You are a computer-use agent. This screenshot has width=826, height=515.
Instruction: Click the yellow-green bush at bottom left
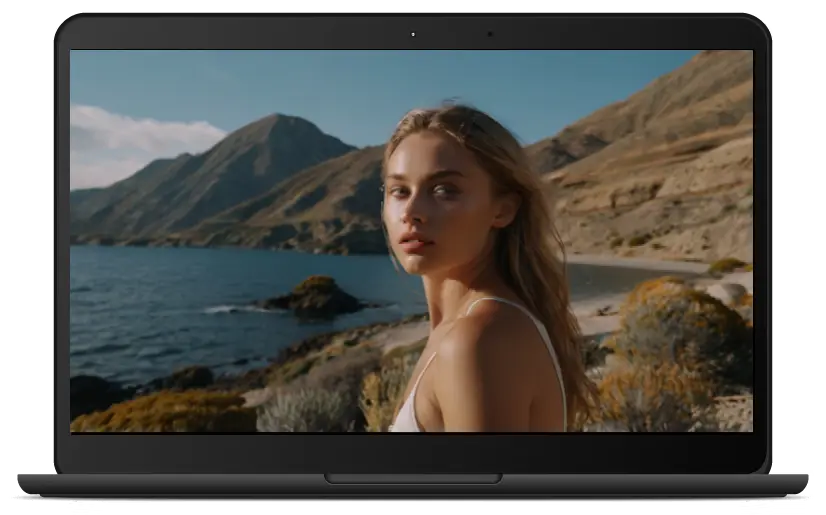coord(160,412)
